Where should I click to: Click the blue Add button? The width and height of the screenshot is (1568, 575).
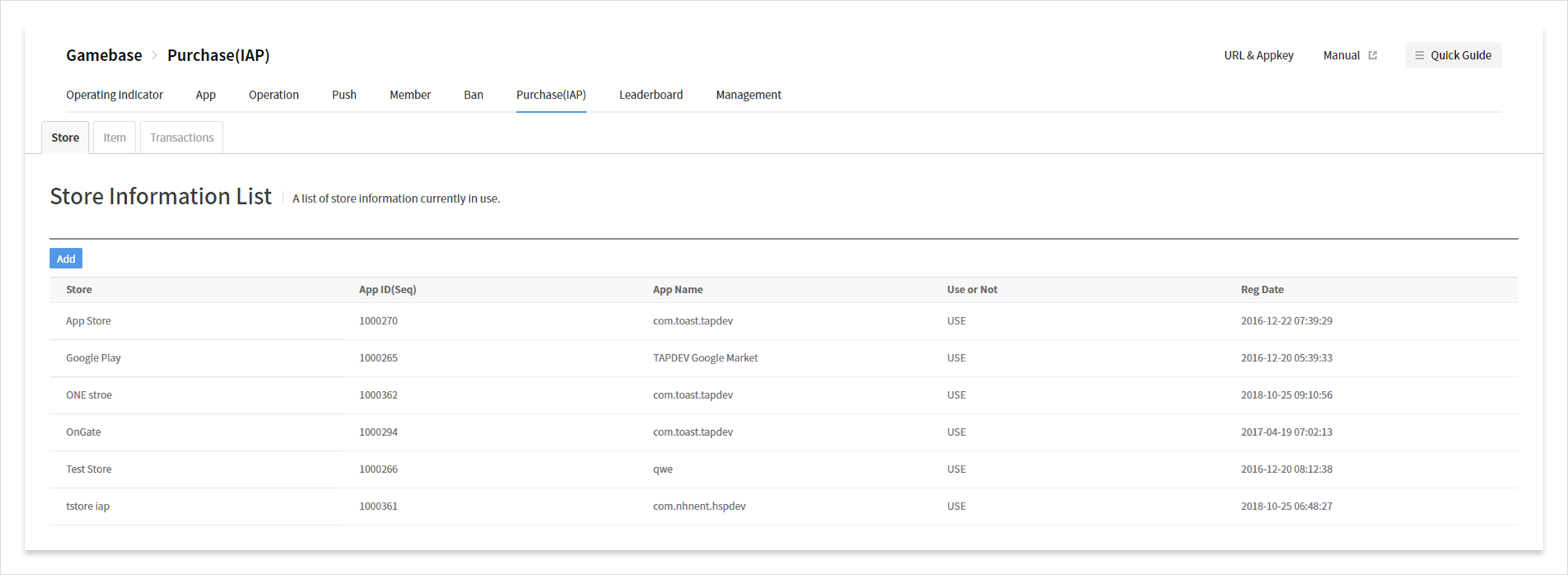point(66,258)
